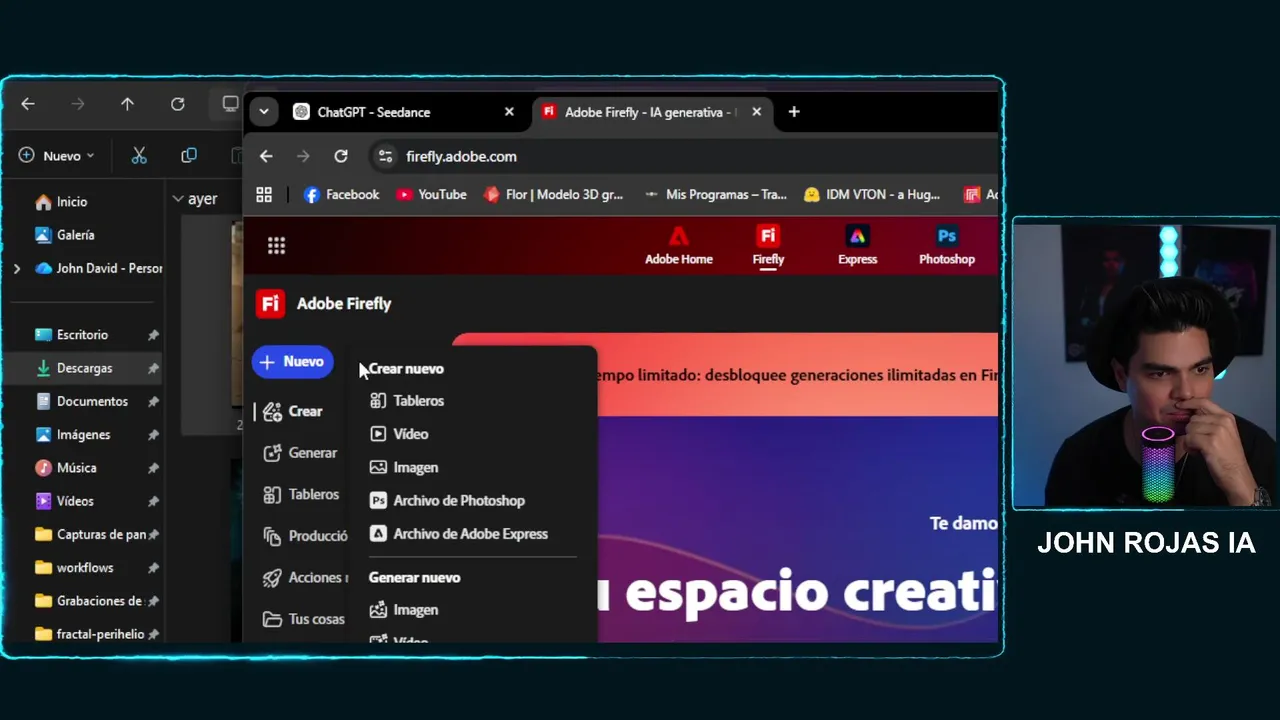
Task: Close the Adobe Firefly tab
Action: point(756,112)
